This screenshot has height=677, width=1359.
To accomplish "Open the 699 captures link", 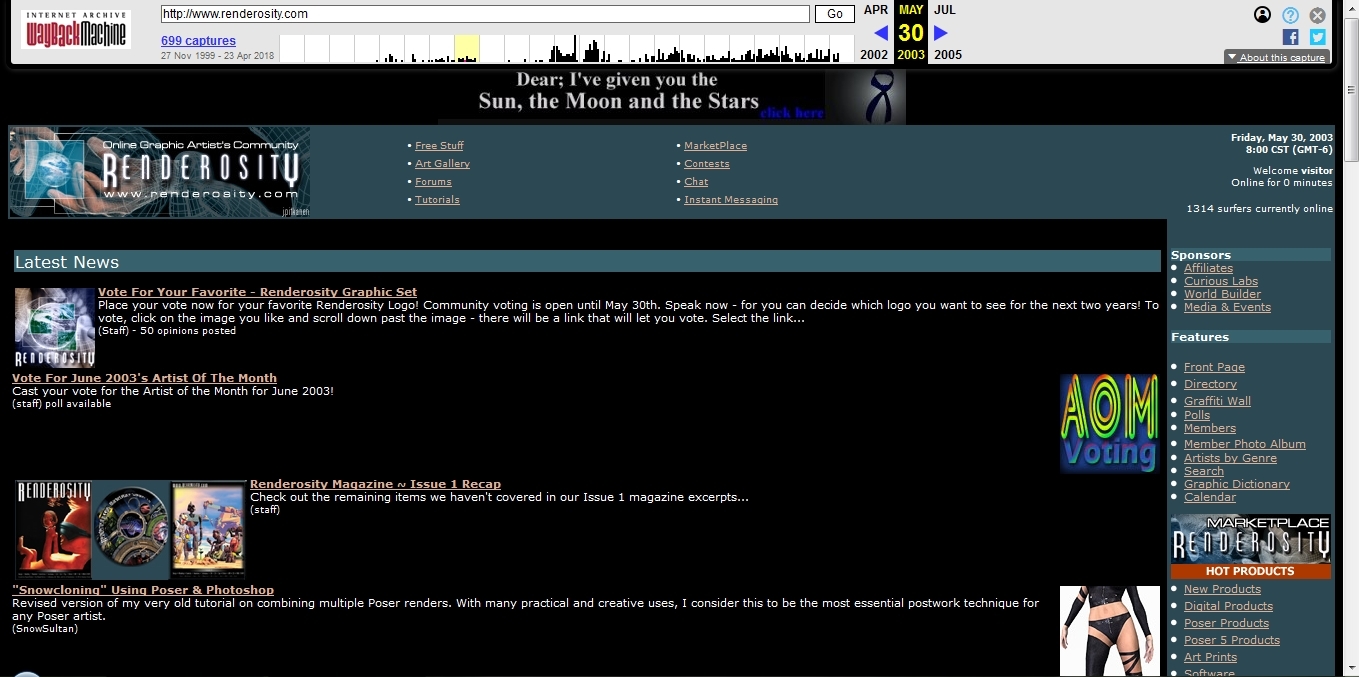I will 198,41.
